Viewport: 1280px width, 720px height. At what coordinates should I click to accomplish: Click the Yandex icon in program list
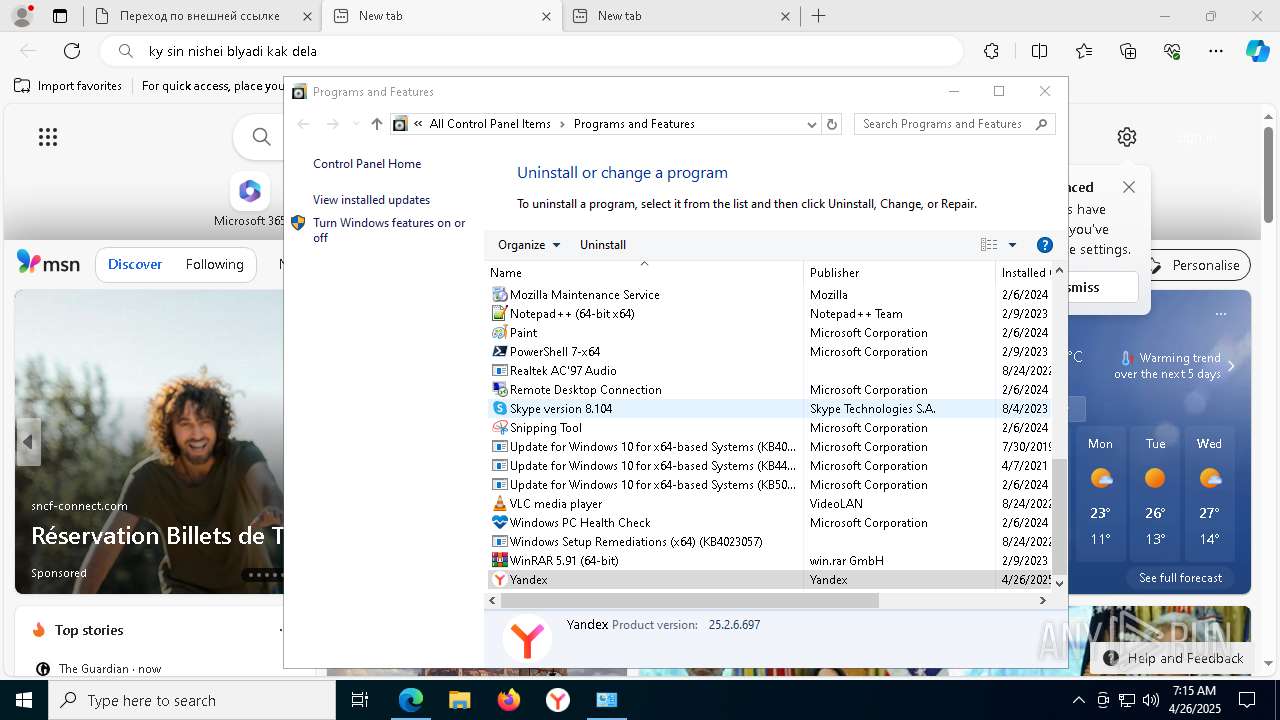(500, 580)
